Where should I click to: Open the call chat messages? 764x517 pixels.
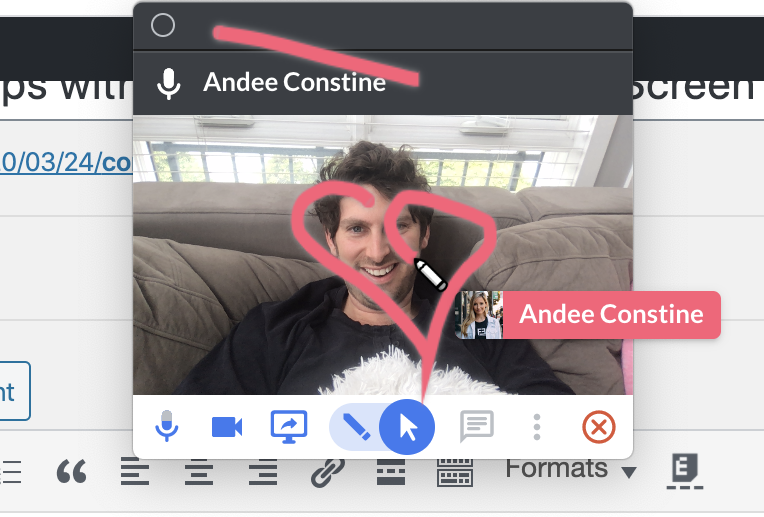pyautogui.click(x=476, y=428)
